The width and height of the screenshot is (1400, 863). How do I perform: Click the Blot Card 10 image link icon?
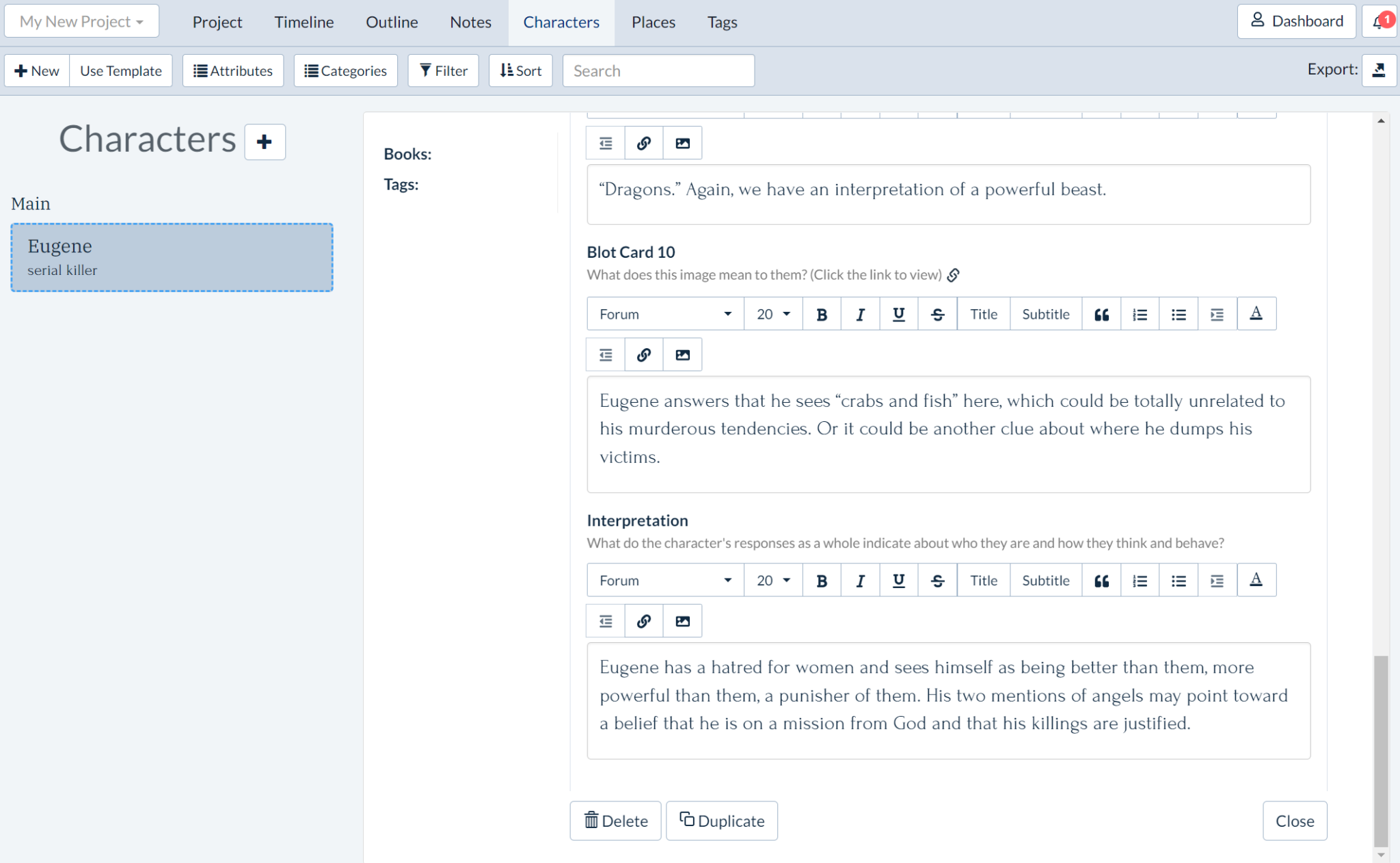coord(954,275)
